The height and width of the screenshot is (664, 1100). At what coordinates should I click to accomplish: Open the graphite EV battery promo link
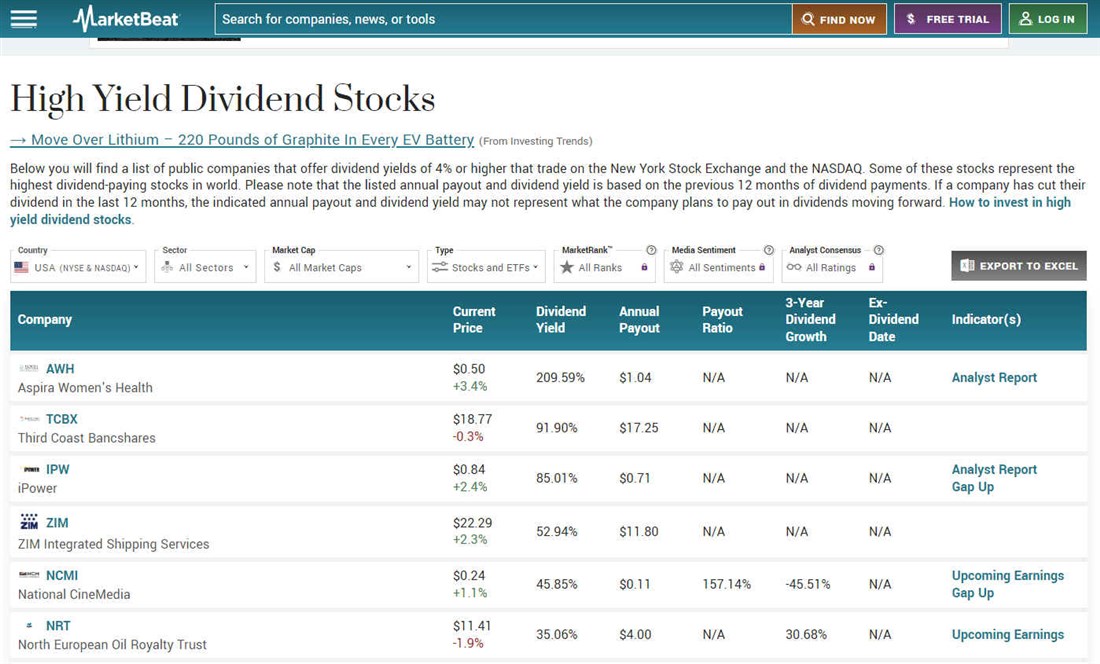[242, 140]
